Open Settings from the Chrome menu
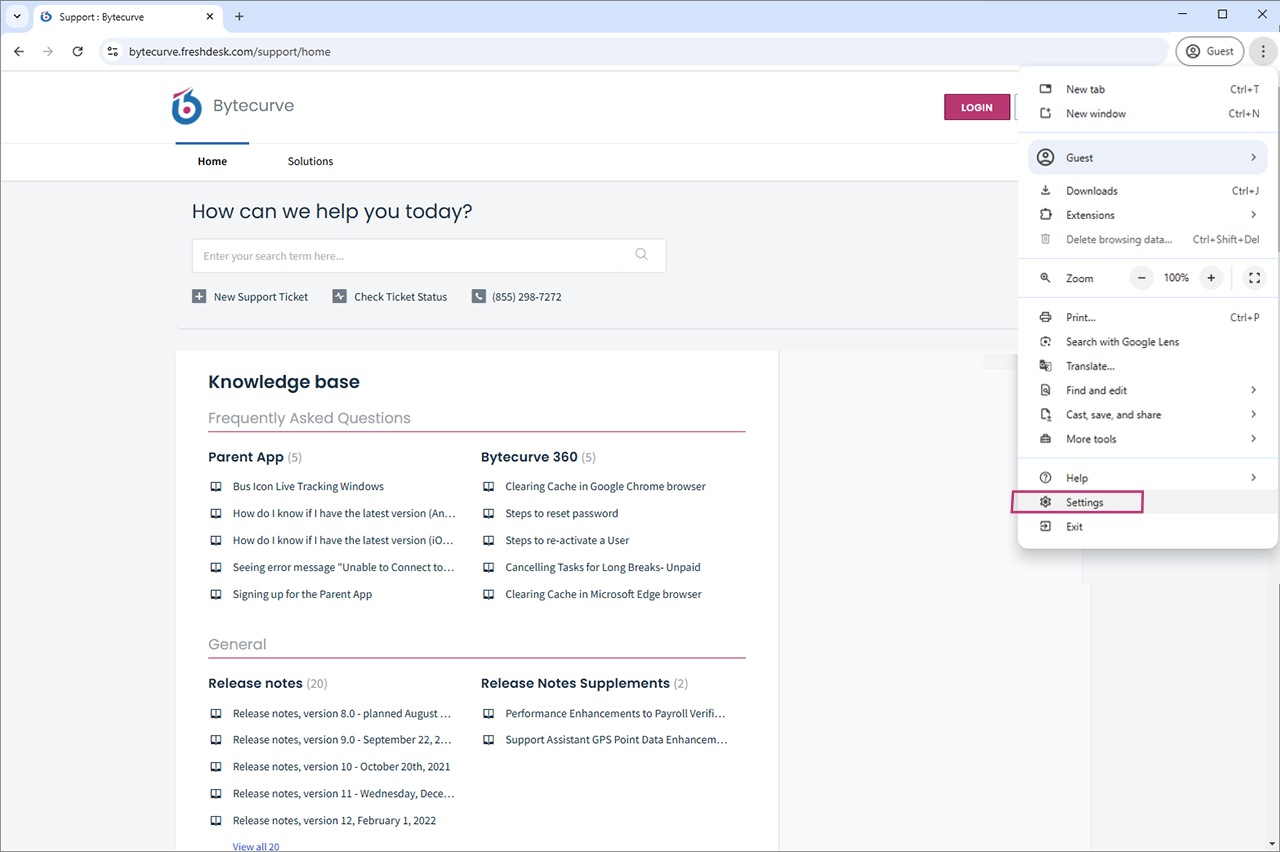 (x=1148, y=502)
